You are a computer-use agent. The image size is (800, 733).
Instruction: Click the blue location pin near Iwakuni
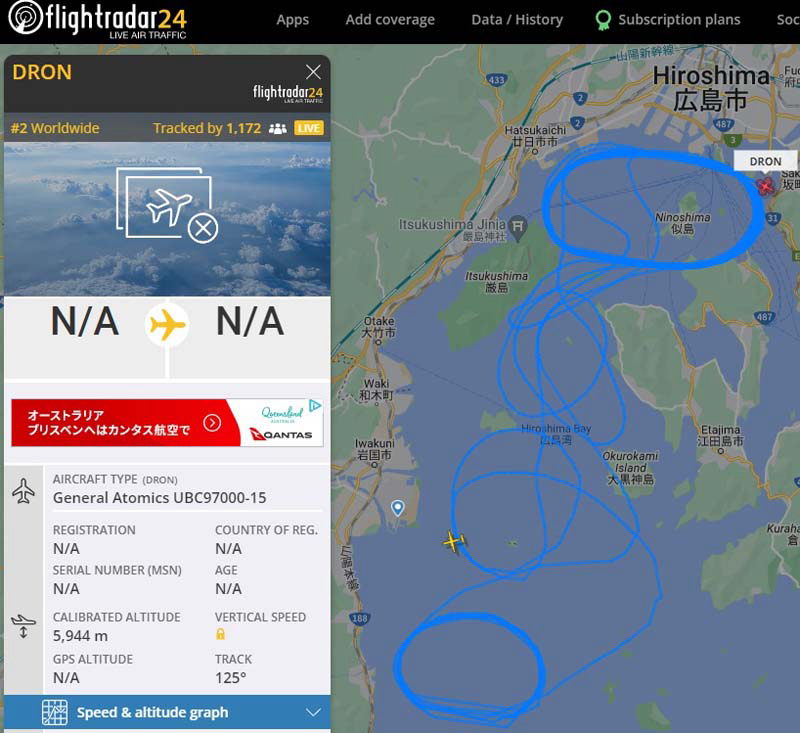[397, 508]
